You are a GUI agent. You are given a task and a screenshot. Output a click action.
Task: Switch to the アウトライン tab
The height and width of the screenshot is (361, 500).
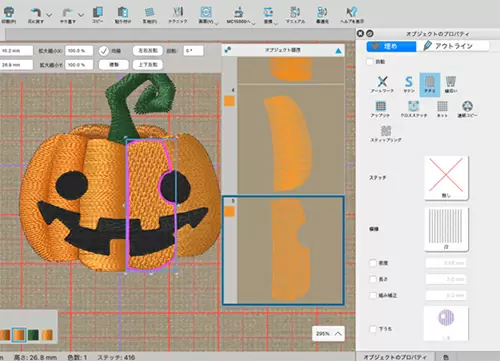click(x=453, y=46)
